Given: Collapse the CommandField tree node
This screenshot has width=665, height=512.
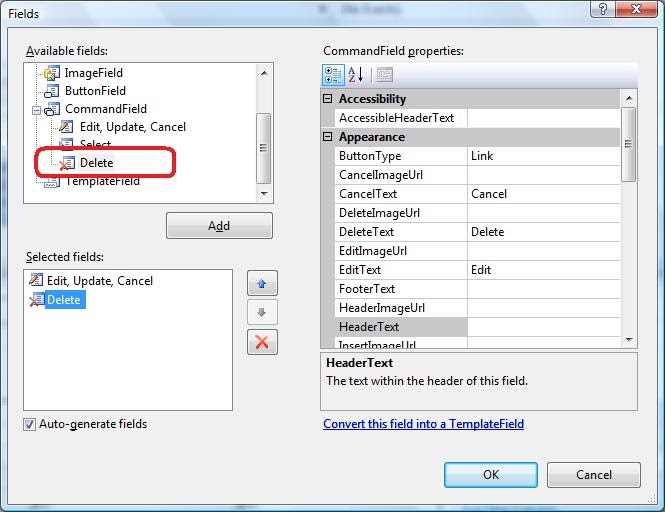Looking at the screenshot, I should [36, 110].
